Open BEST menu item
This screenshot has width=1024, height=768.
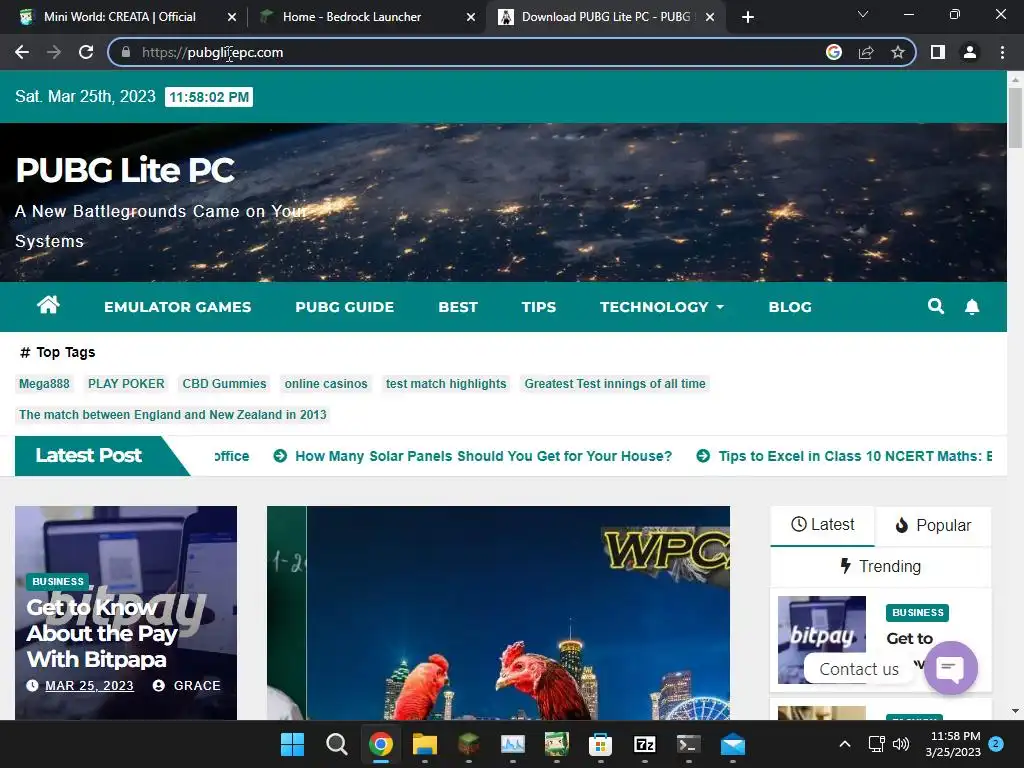[x=458, y=307]
